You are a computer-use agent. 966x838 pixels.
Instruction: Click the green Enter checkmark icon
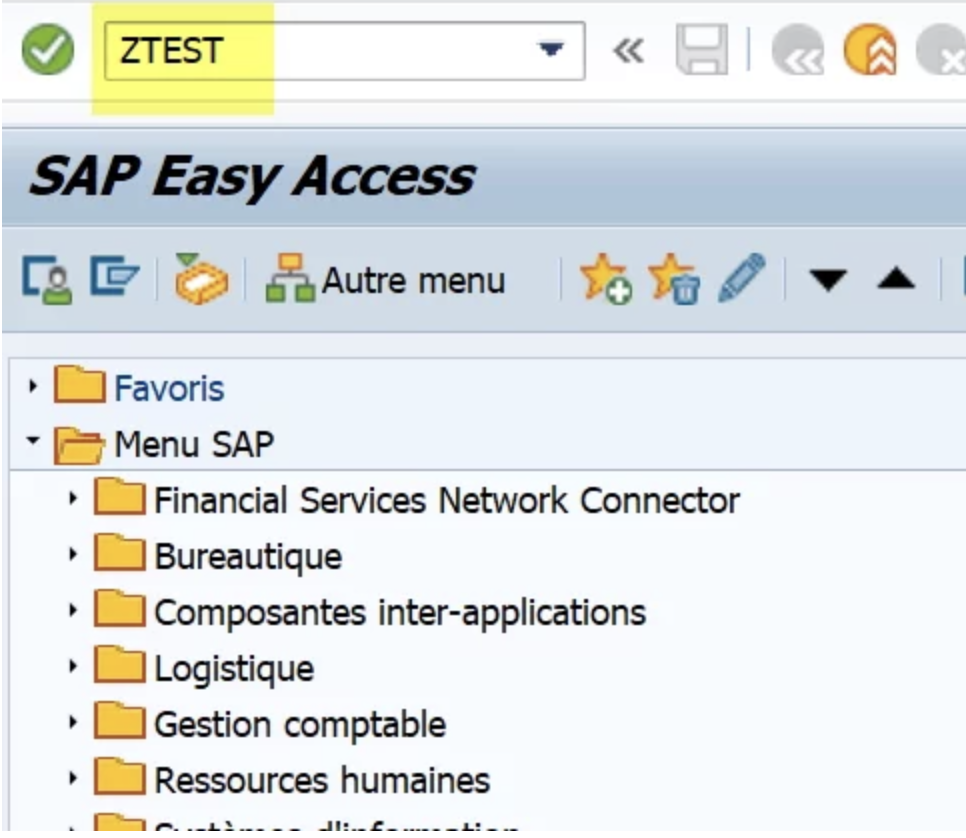coord(47,52)
